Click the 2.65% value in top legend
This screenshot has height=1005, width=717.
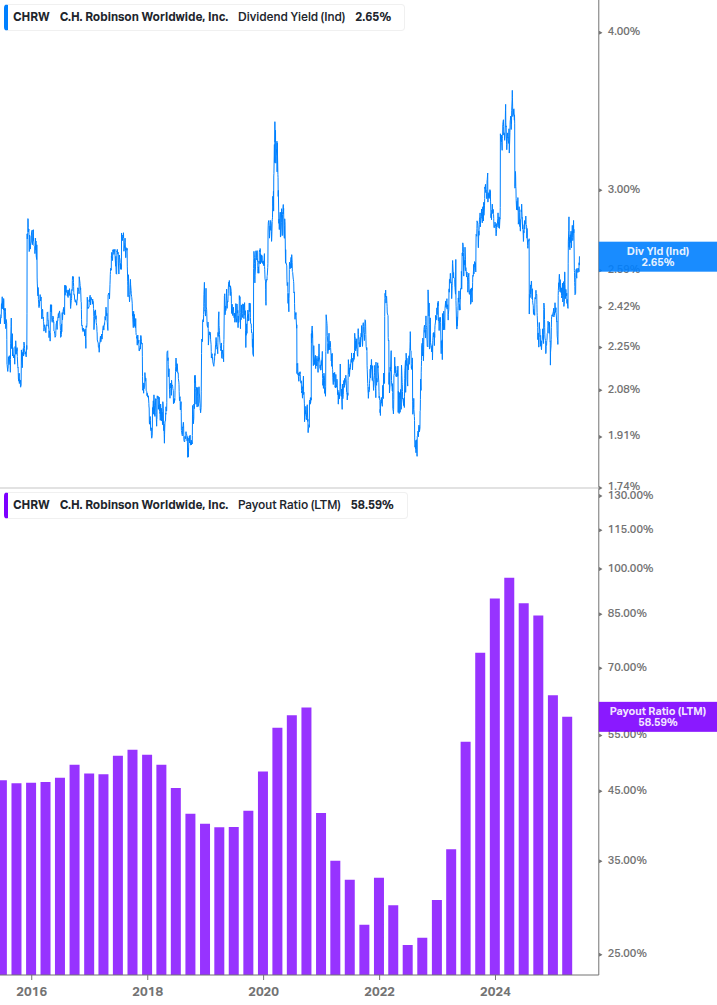click(373, 17)
